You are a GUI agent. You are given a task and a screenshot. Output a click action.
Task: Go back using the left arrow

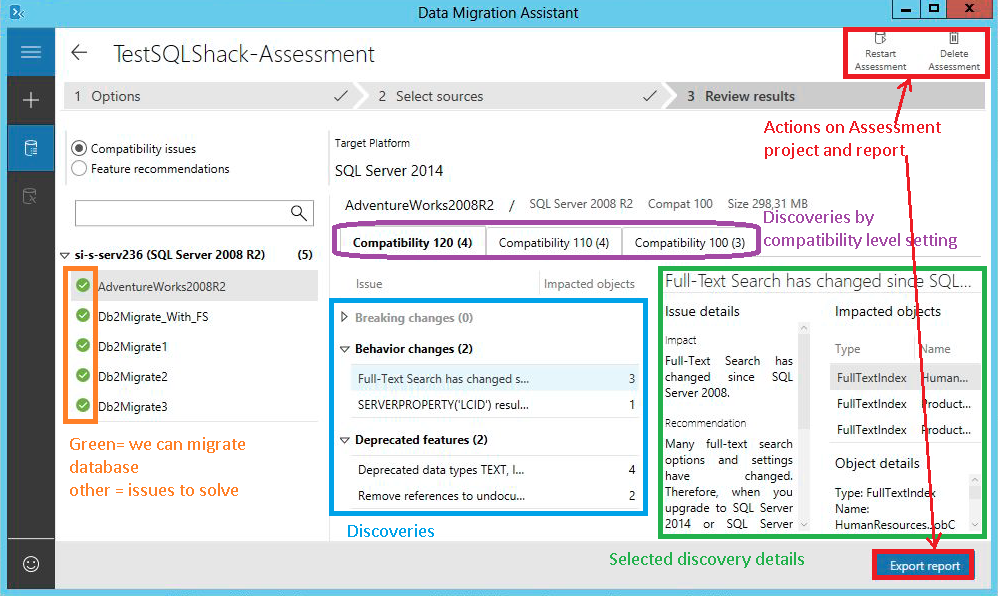tap(80, 53)
